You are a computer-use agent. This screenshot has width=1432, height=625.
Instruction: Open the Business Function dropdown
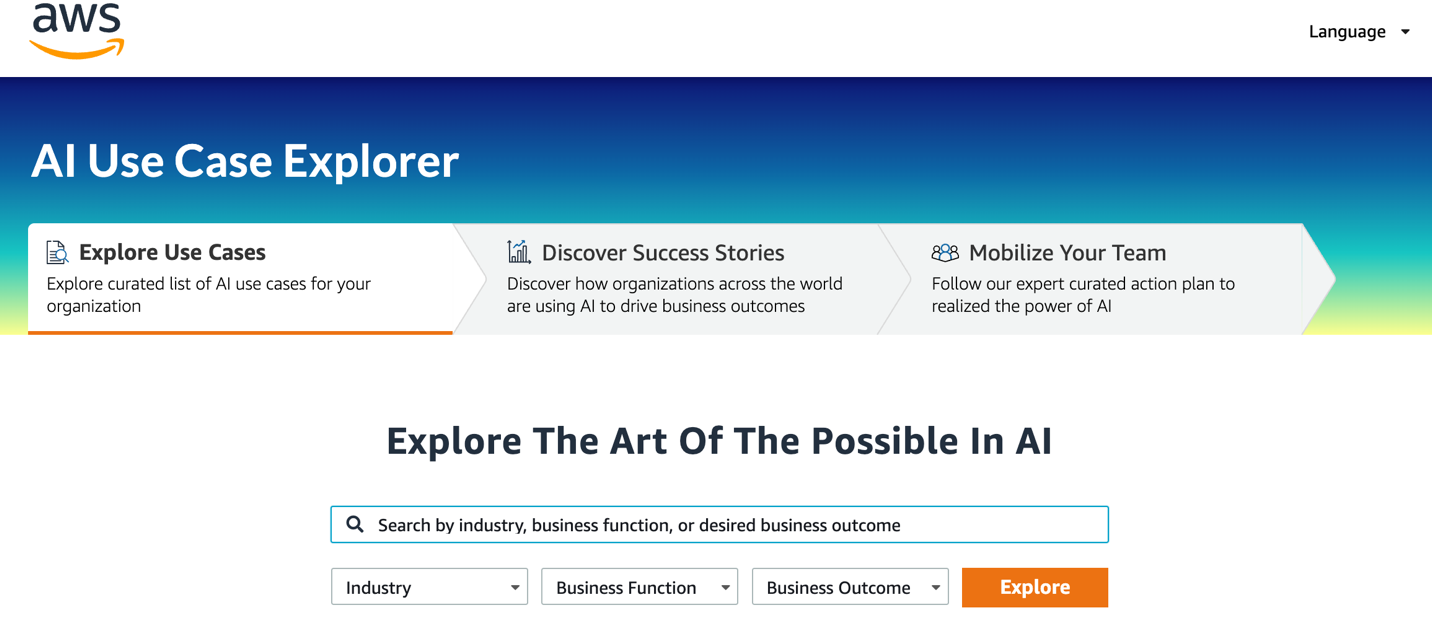pyautogui.click(x=639, y=587)
